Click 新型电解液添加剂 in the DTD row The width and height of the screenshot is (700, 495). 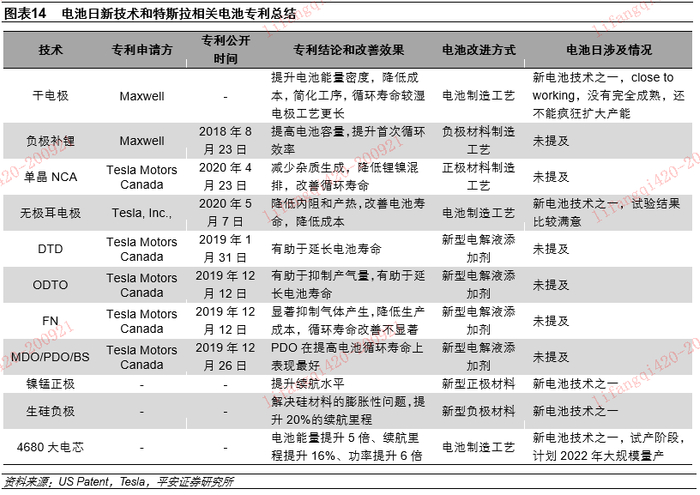pos(479,249)
